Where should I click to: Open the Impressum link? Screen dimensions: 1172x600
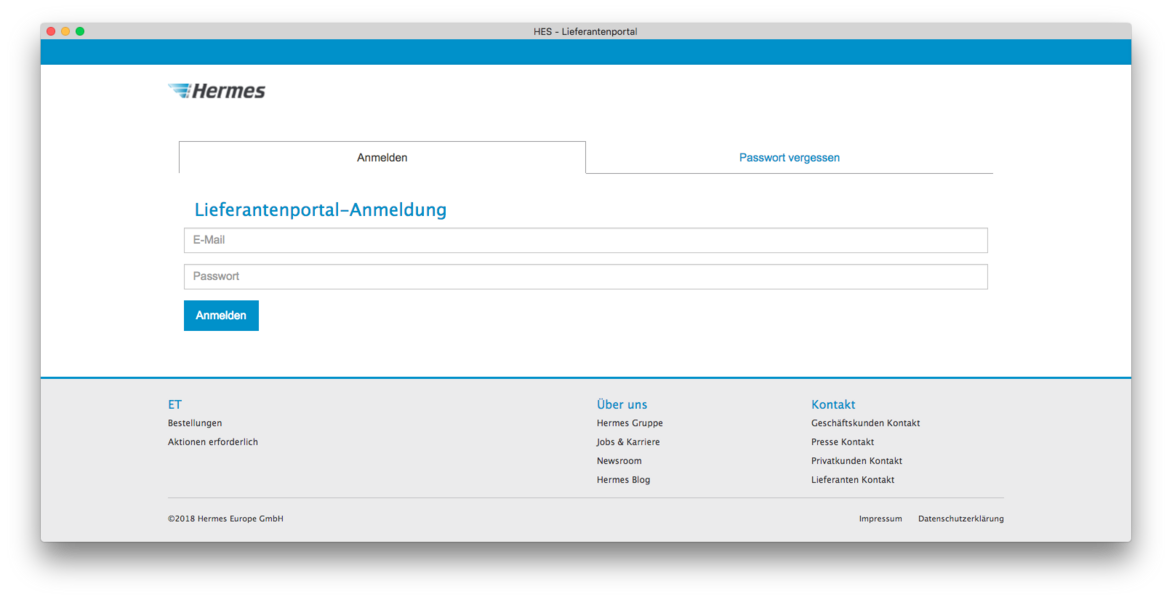[880, 519]
